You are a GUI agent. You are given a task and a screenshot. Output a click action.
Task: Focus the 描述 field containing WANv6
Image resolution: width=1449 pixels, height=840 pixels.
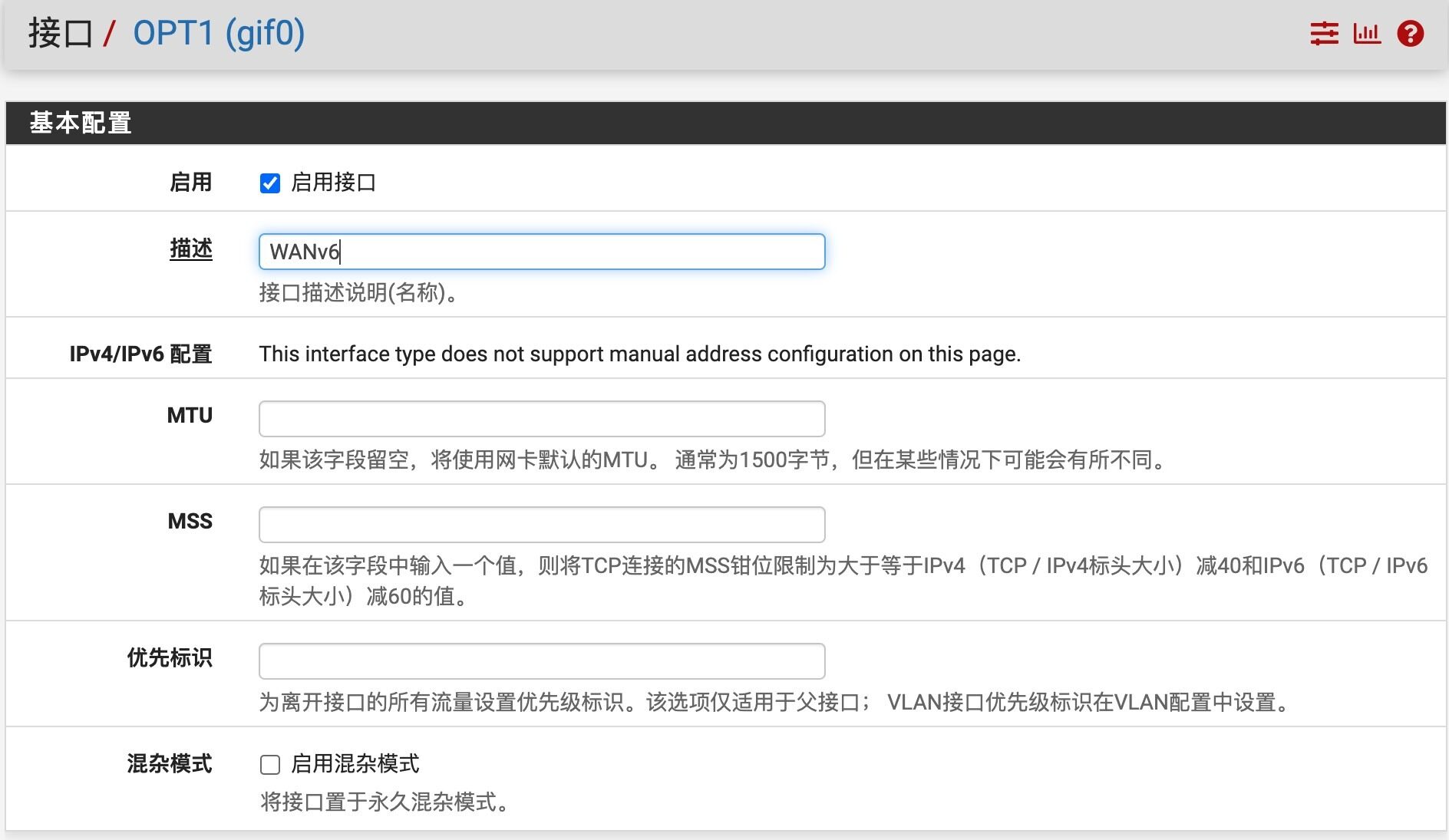542,252
